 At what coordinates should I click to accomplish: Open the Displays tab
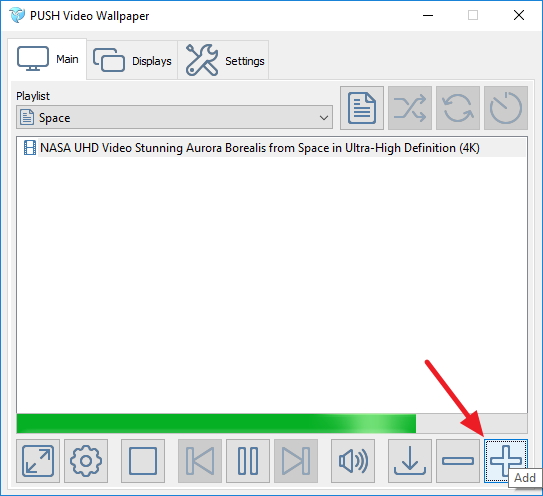132,60
